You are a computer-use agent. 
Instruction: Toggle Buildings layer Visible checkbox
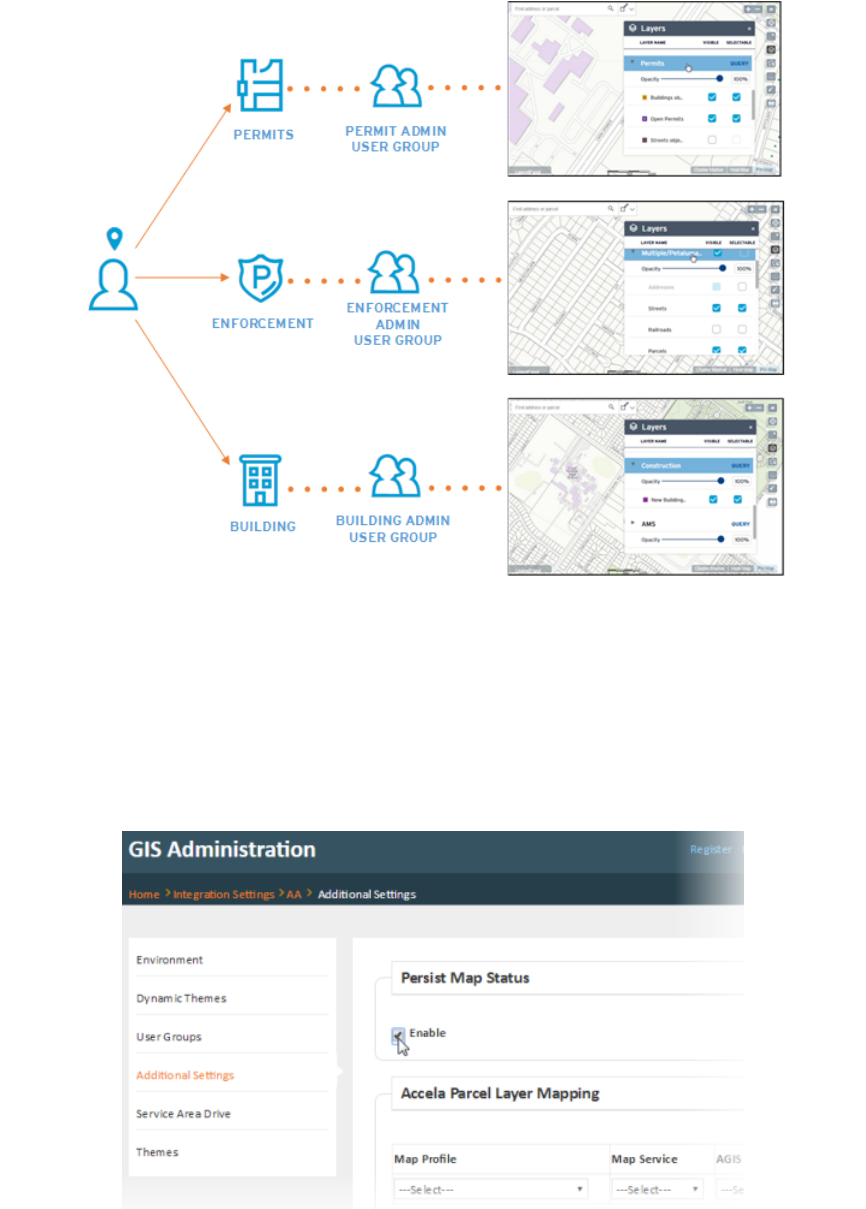[x=712, y=97]
